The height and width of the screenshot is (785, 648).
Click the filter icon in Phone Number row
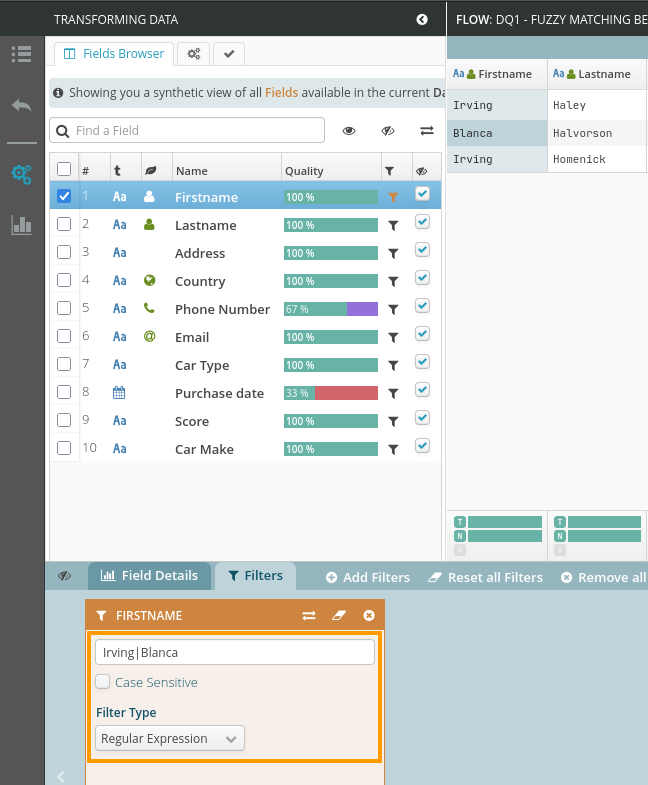point(393,309)
